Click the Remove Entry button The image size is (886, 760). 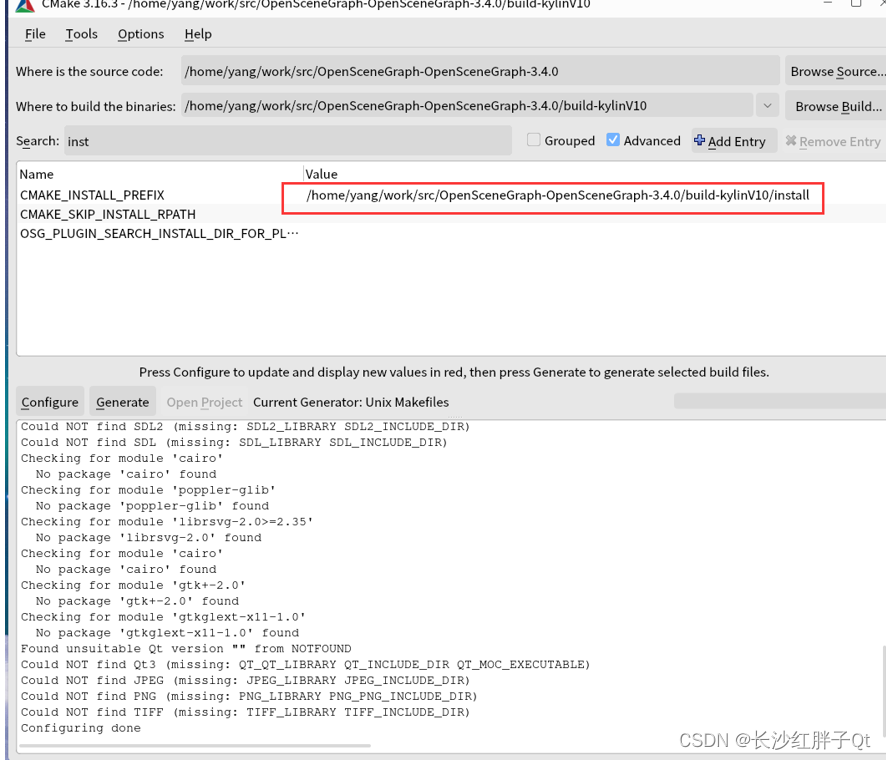pos(833,141)
